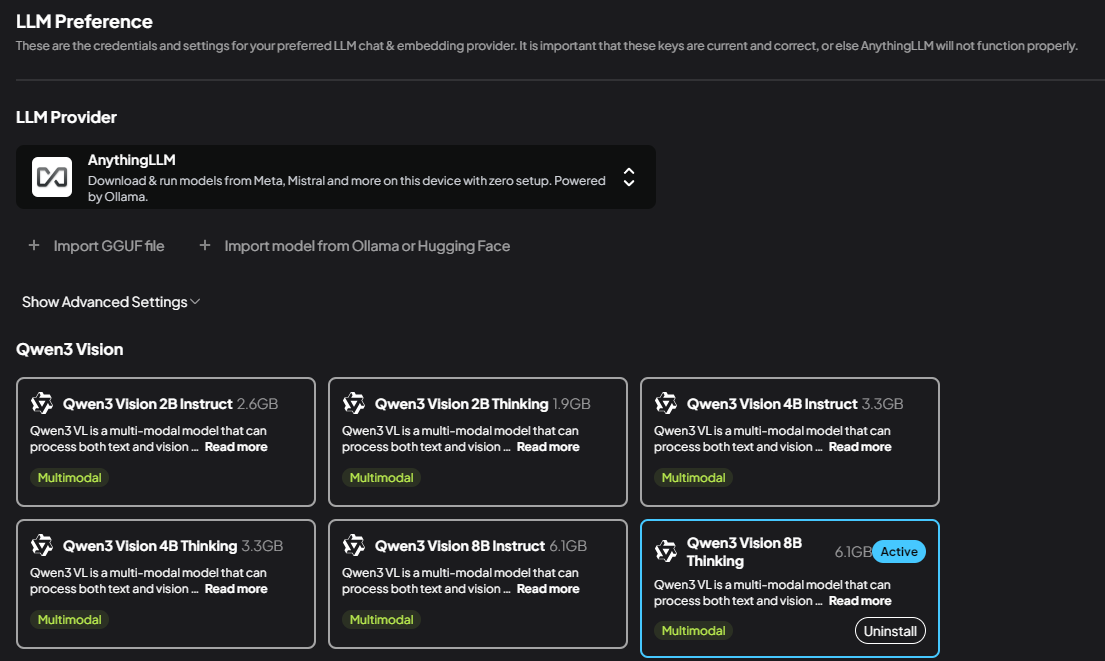The width and height of the screenshot is (1105, 661).
Task: Click the Qwen logo on 4B Instruct card
Action: click(666, 403)
